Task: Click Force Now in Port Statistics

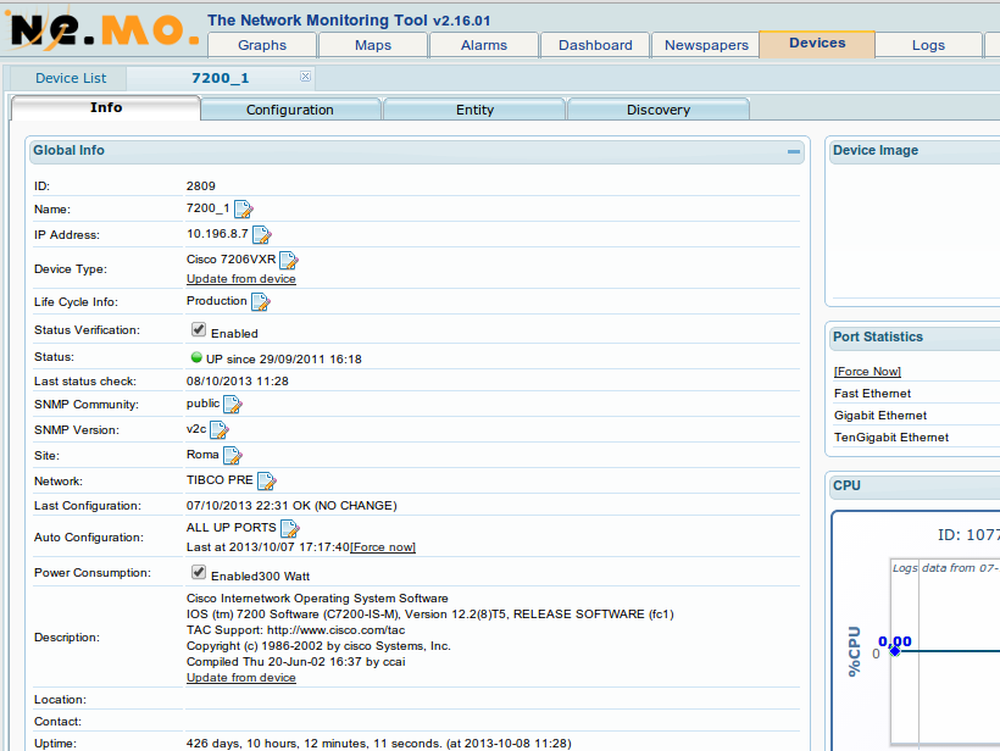Action: tap(867, 371)
